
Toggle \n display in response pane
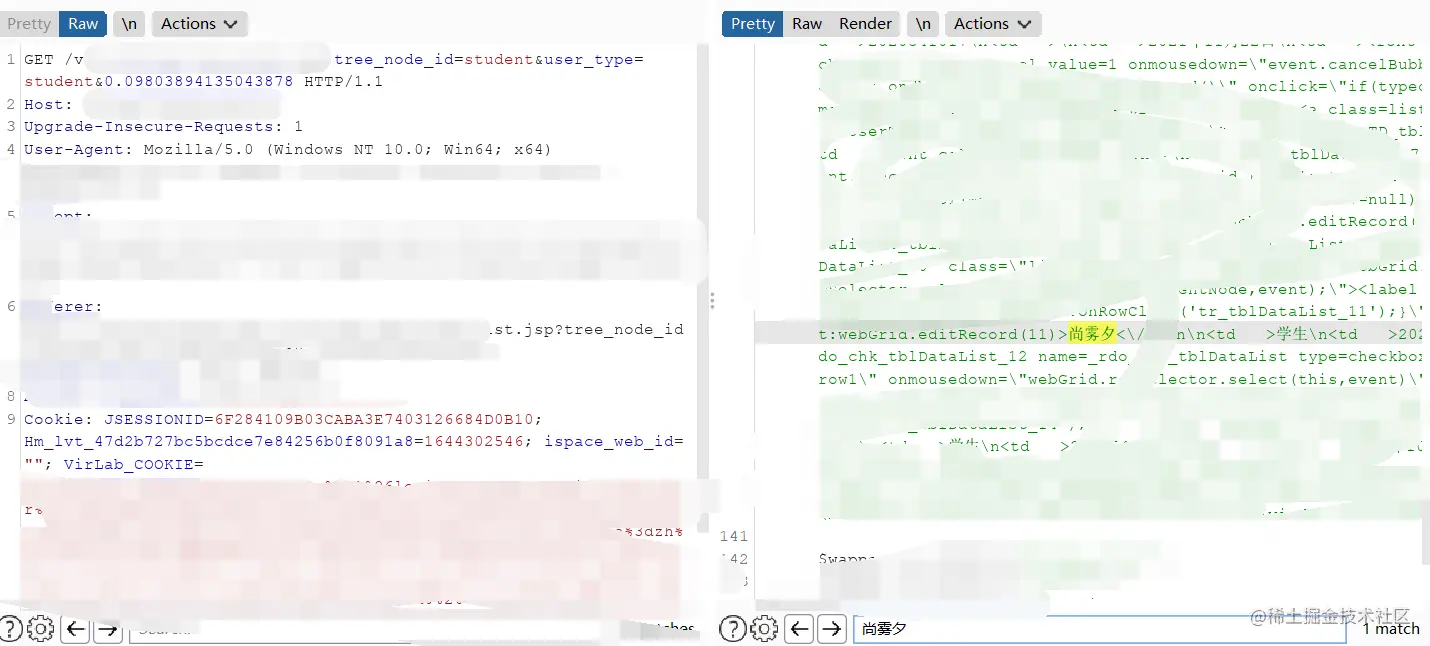point(922,24)
